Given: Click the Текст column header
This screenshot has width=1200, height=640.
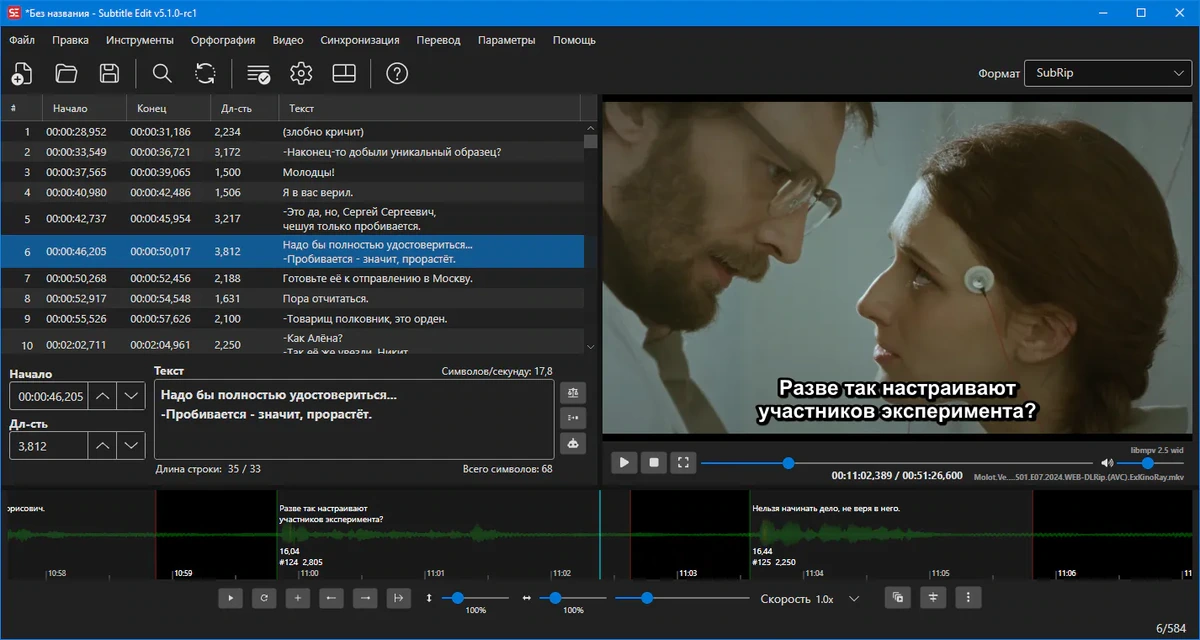Looking at the screenshot, I should click(x=430, y=108).
